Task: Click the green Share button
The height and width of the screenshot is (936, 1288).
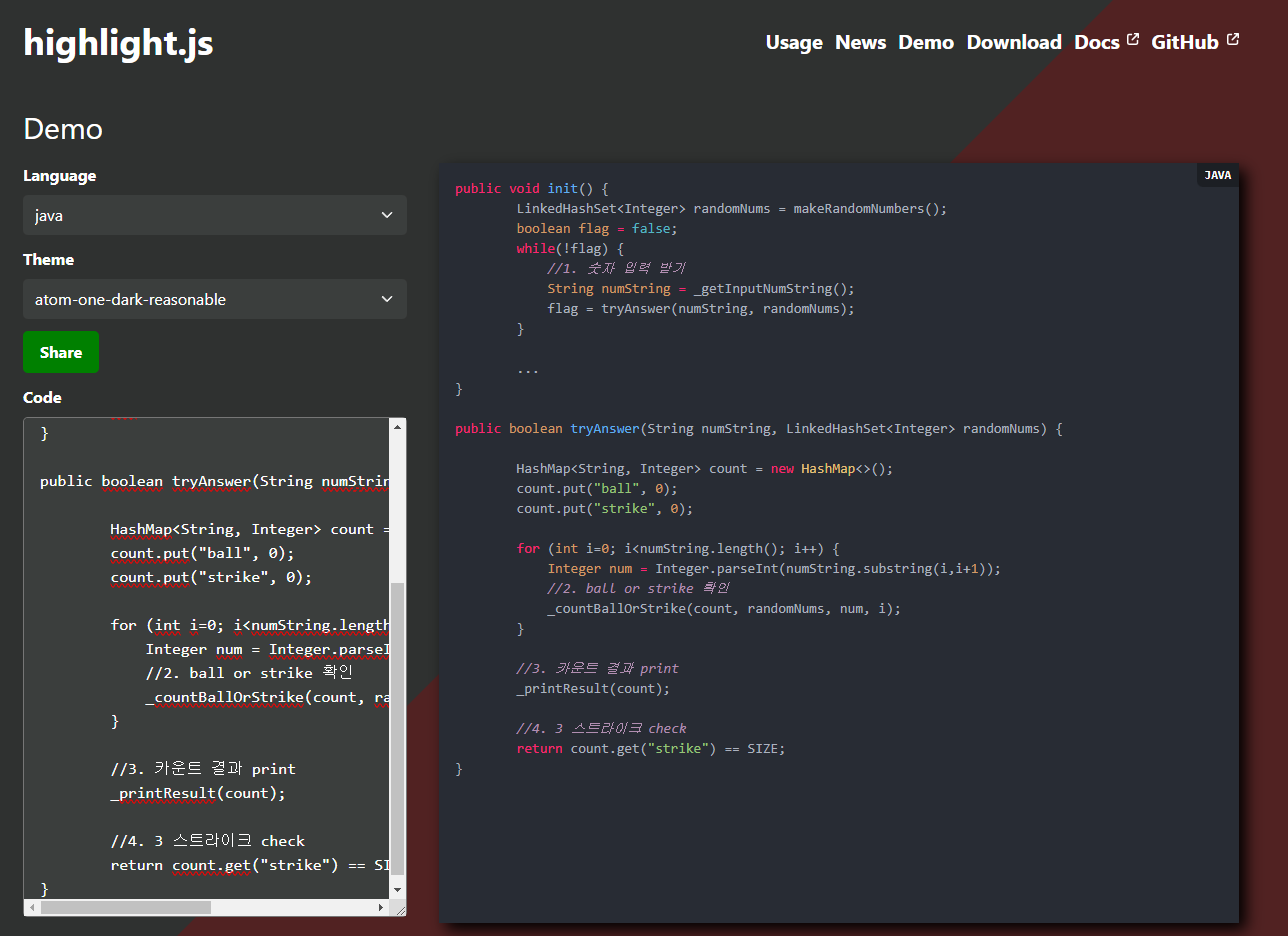Action: 61,352
